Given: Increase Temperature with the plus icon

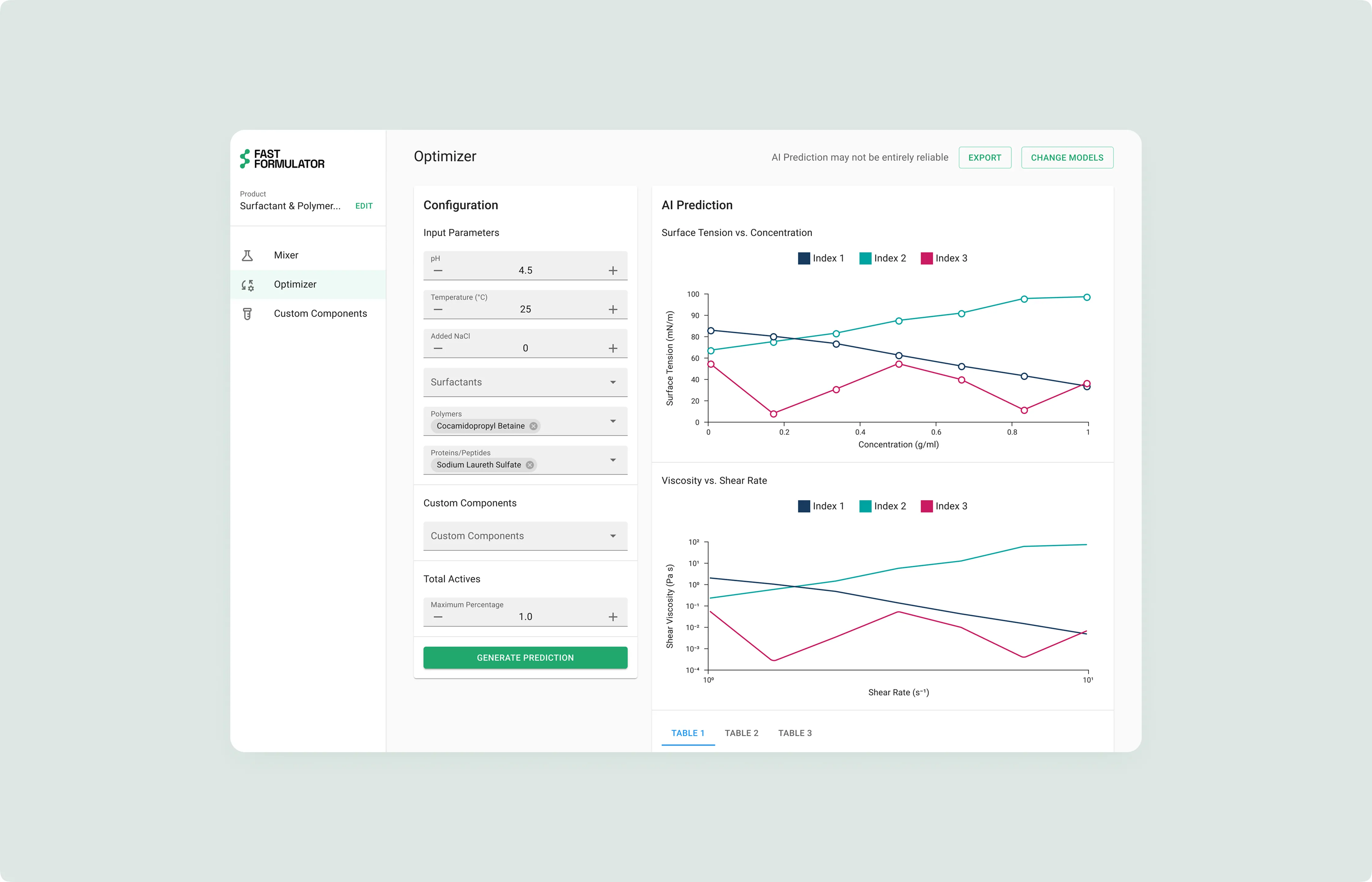Looking at the screenshot, I should 613,309.
